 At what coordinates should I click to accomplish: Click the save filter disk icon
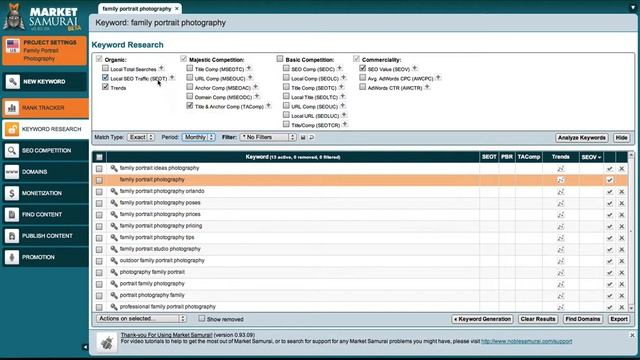pyautogui.click(x=303, y=138)
